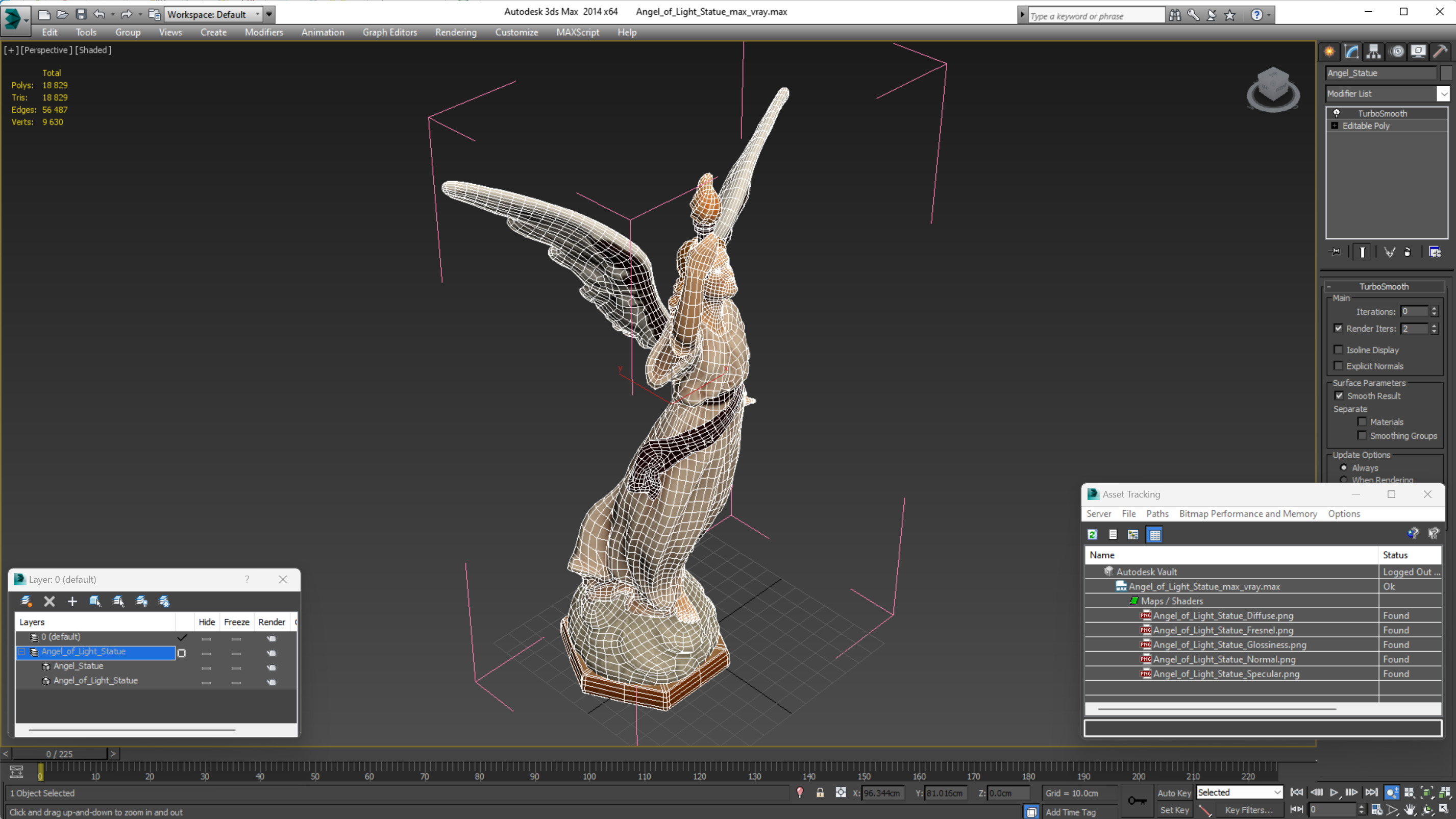Screen dimensions: 1456x819
Task: Click the Auto Key button
Action: [x=1174, y=793]
